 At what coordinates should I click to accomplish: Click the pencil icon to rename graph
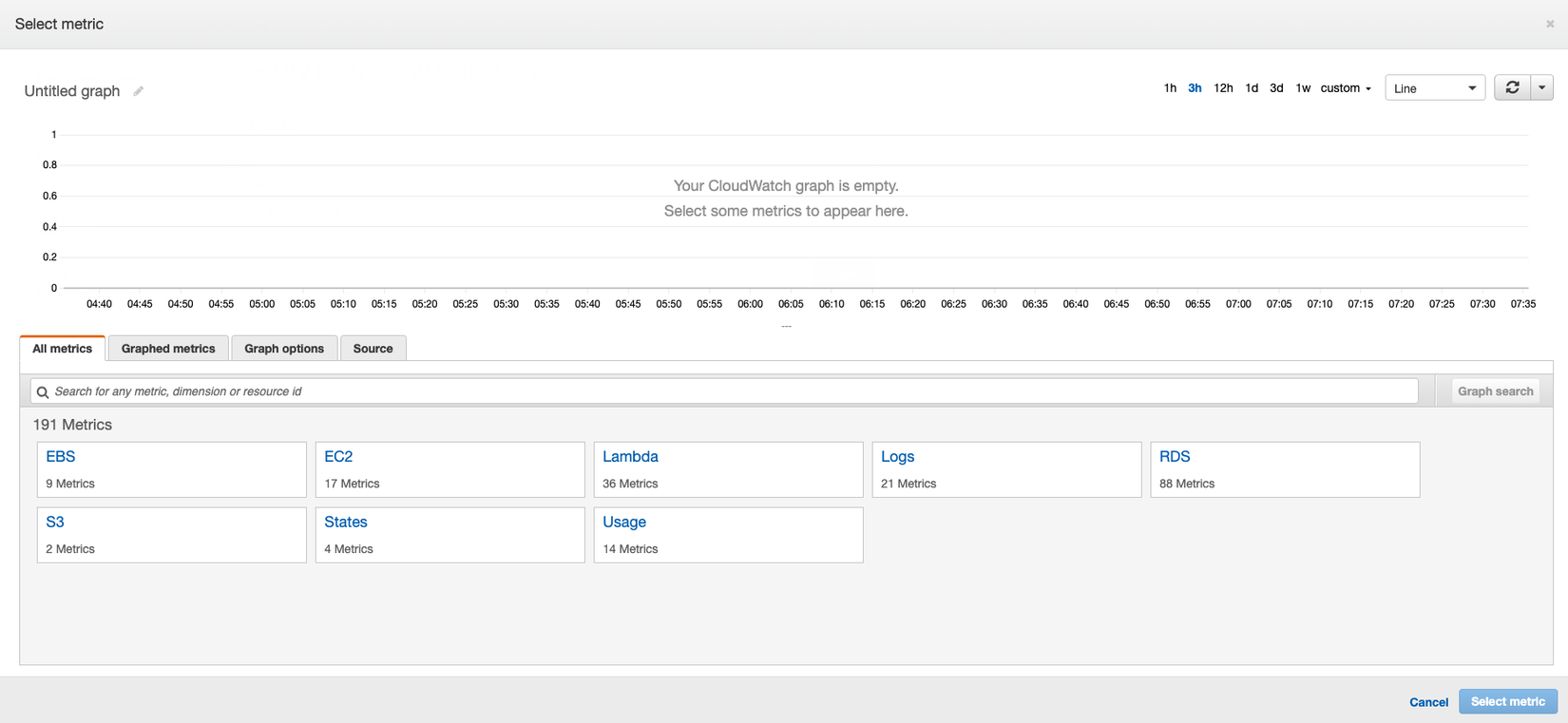tap(139, 91)
